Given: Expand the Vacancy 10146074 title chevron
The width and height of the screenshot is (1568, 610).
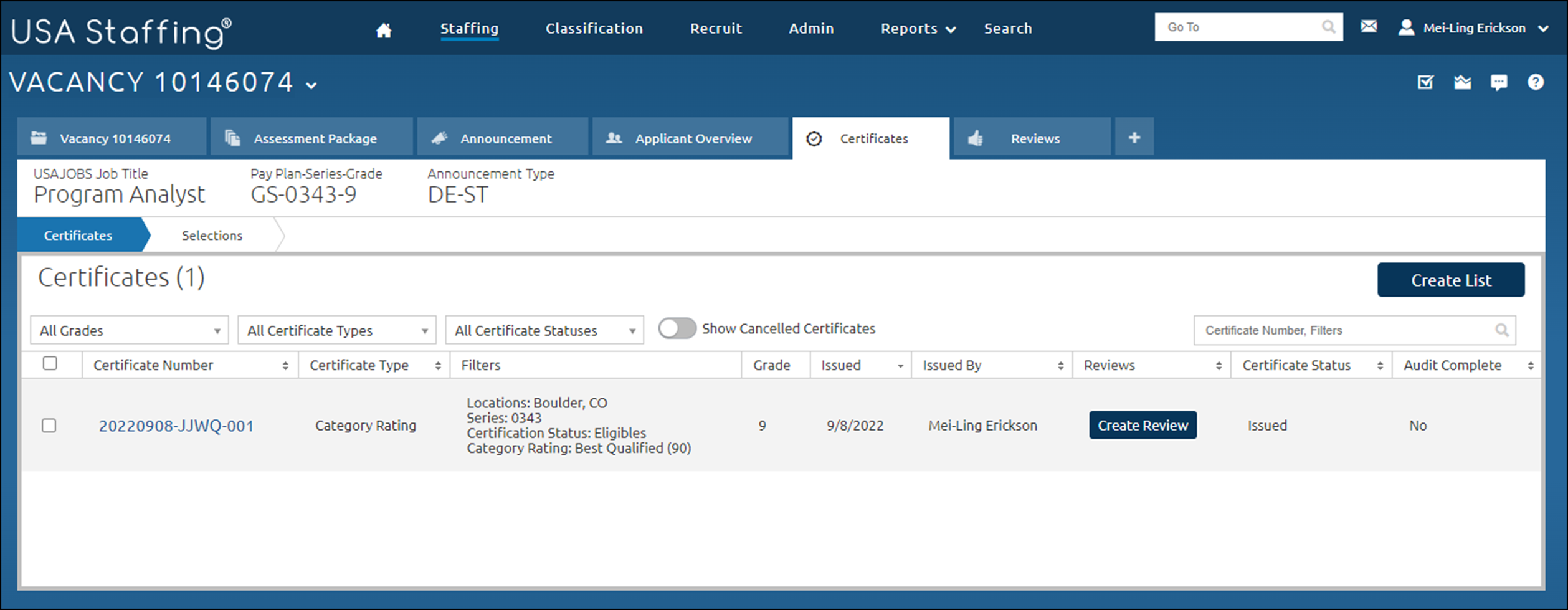Looking at the screenshot, I should (x=311, y=85).
